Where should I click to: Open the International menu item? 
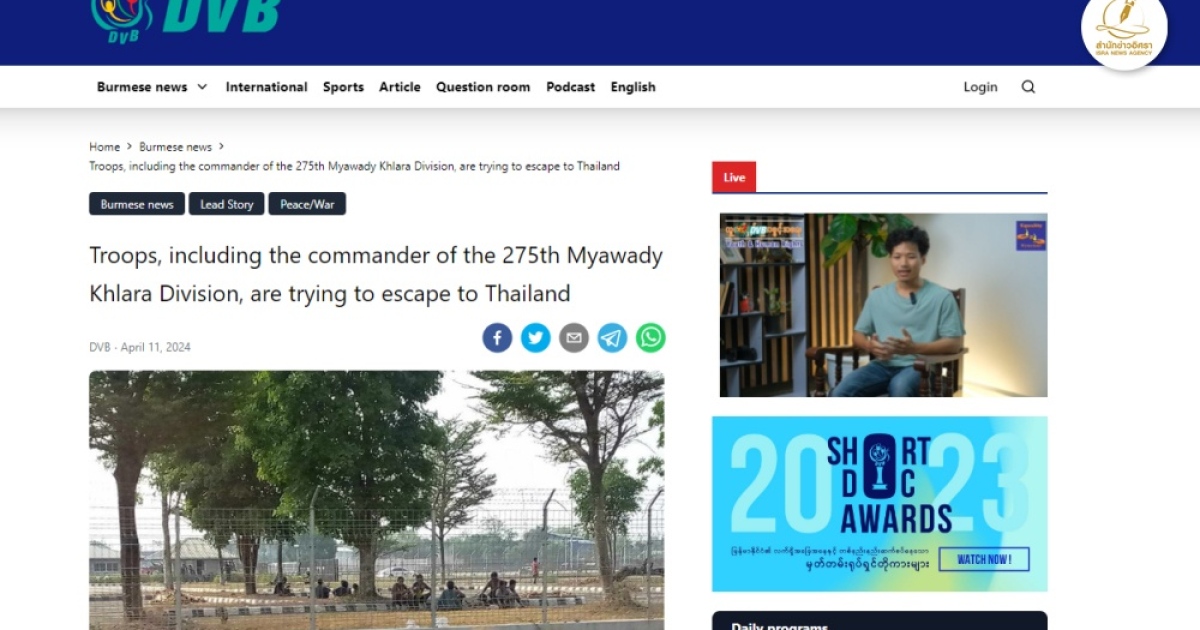[266, 87]
